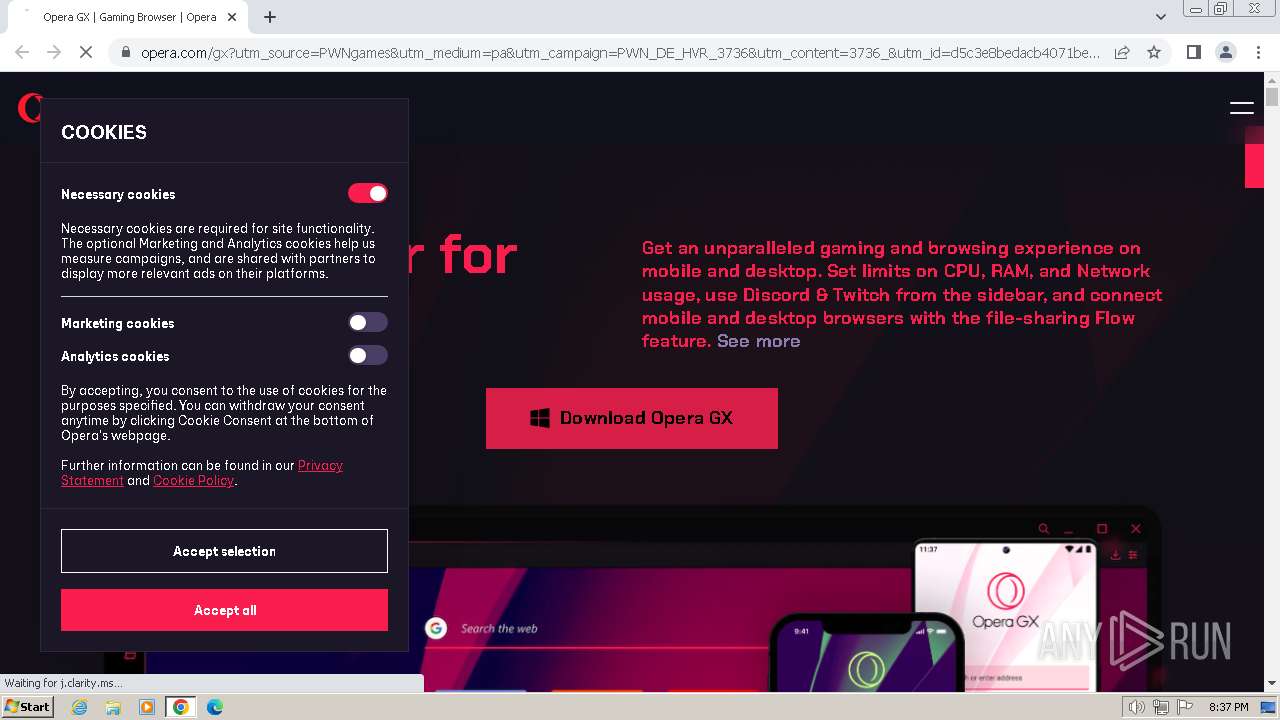Open File Explorer from taskbar
This screenshot has width=1280, height=720.
(113, 707)
